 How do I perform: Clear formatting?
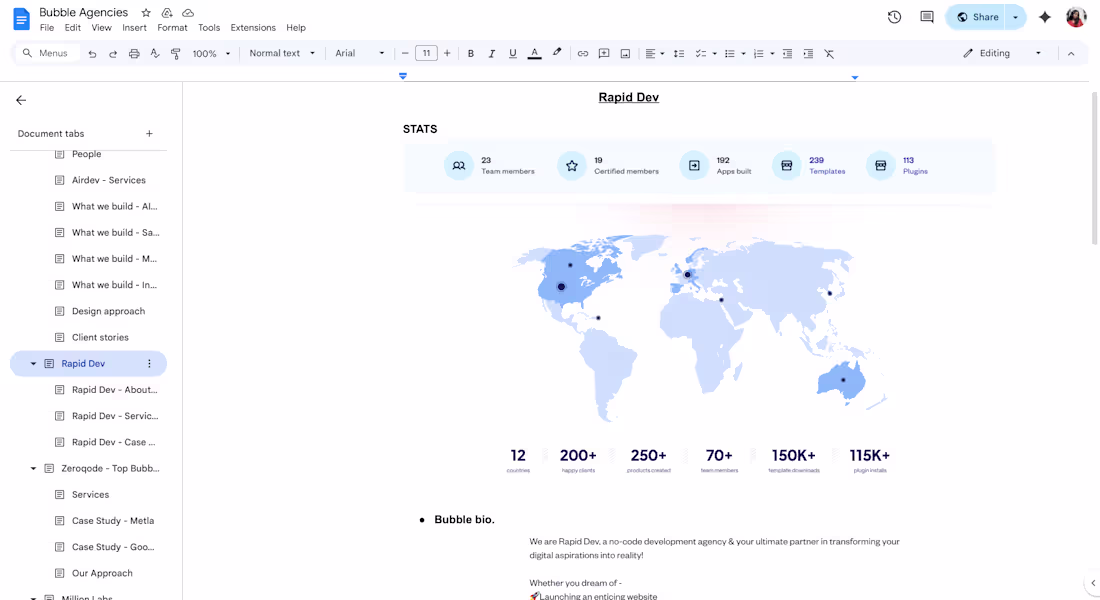(x=829, y=53)
